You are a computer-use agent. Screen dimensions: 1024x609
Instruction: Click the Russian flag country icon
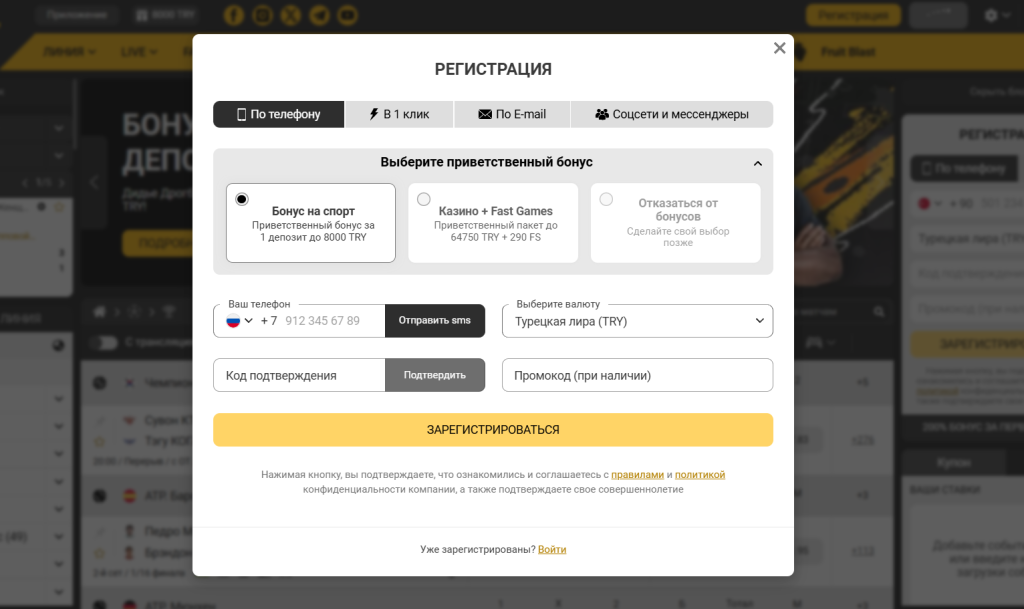pos(233,320)
